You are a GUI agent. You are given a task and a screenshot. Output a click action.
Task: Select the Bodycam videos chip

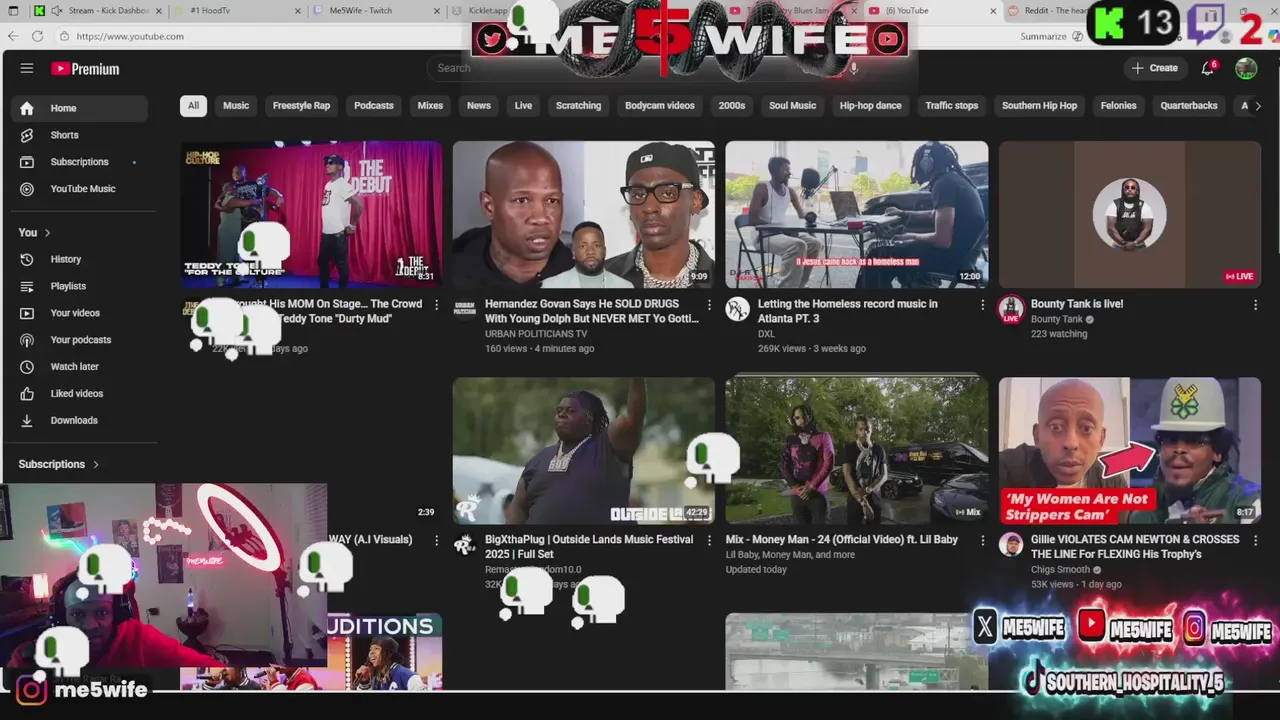(x=660, y=106)
